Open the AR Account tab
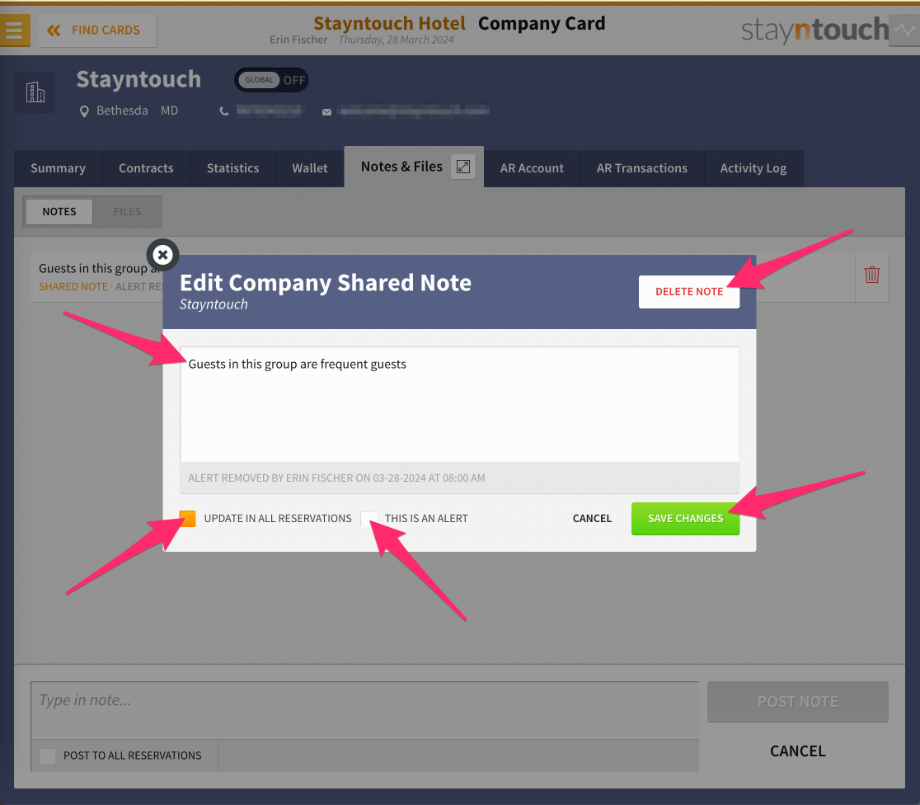Viewport: 920px width, 805px height. click(x=532, y=168)
